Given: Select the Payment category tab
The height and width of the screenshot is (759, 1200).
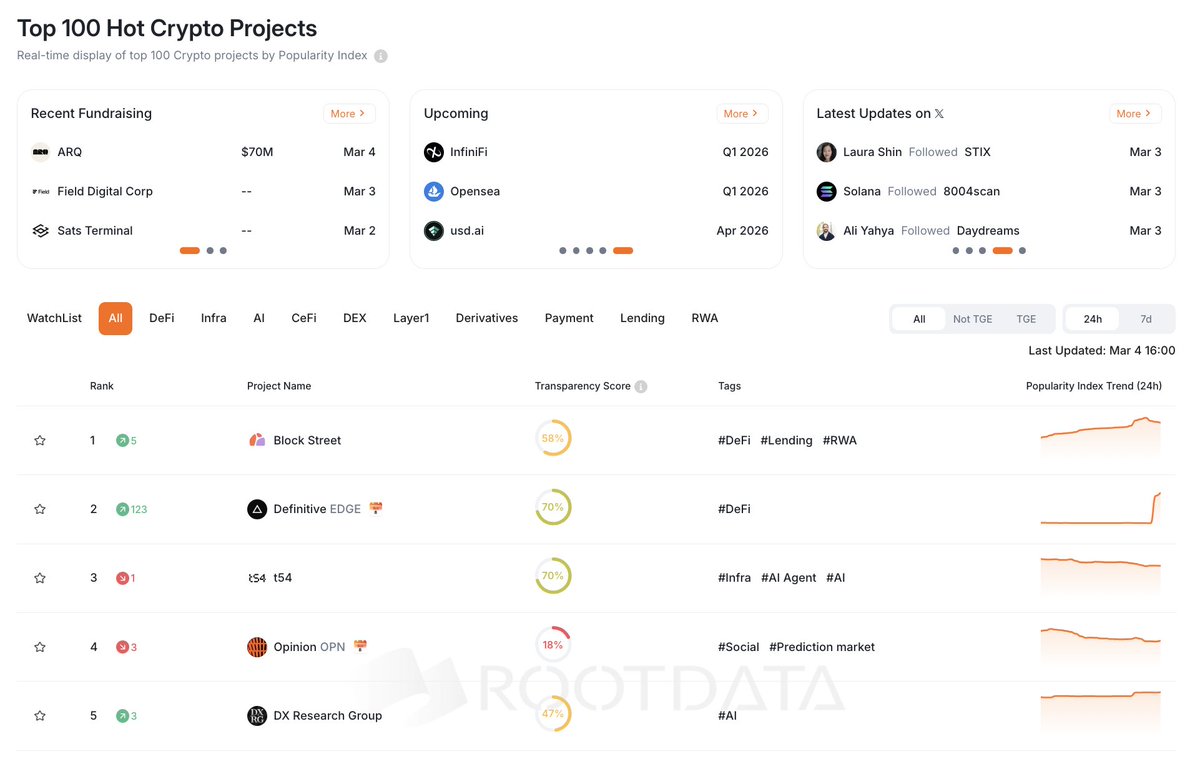Looking at the screenshot, I should 569,318.
